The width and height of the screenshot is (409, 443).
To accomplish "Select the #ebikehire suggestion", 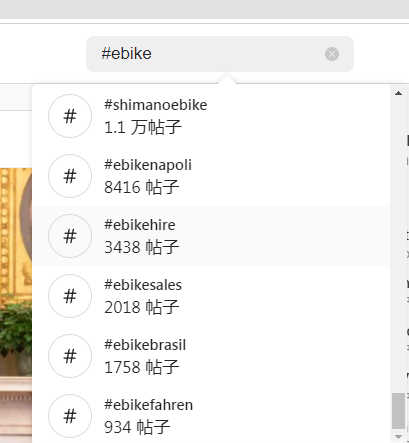I will point(211,236).
